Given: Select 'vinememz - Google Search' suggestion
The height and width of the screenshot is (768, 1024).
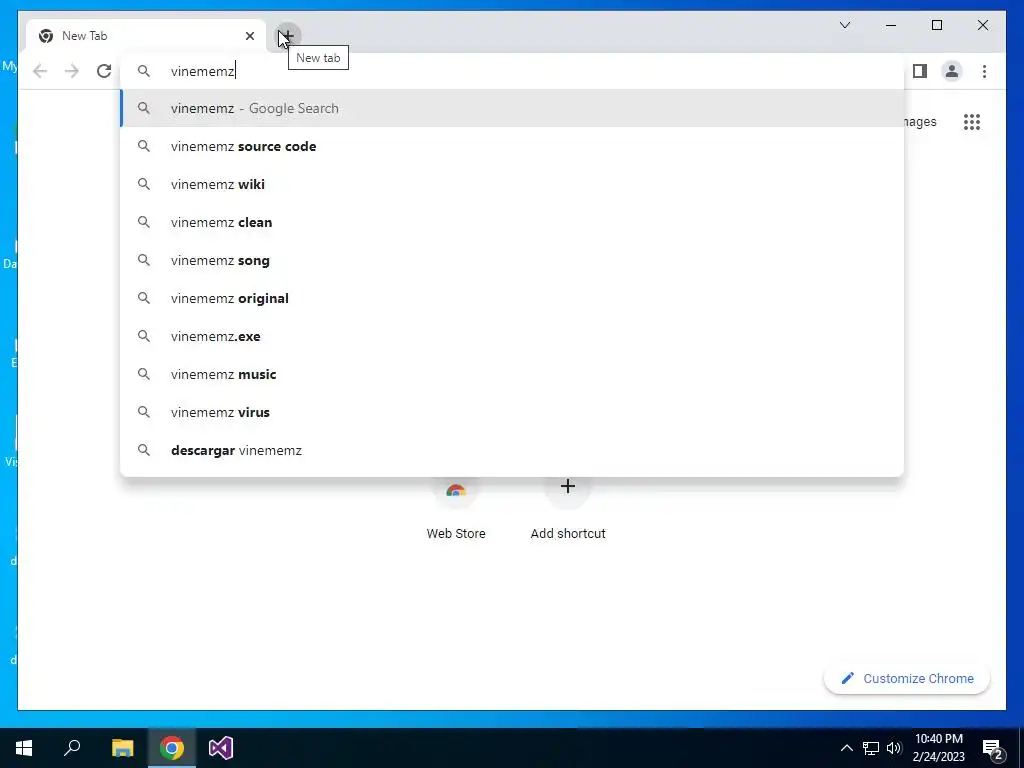Looking at the screenshot, I should pos(512,108).
